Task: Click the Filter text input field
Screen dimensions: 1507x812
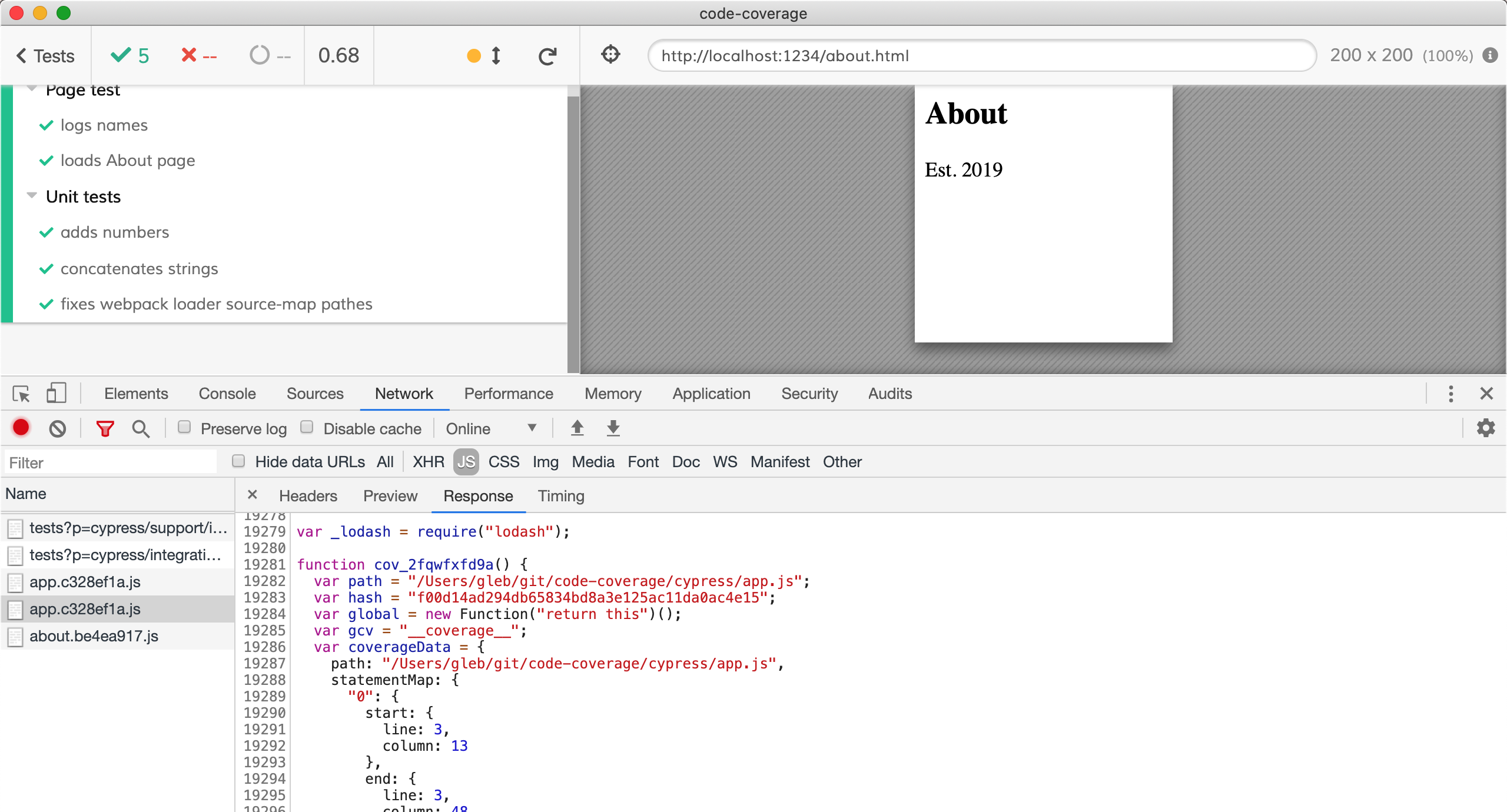Action: pos(111,462)
